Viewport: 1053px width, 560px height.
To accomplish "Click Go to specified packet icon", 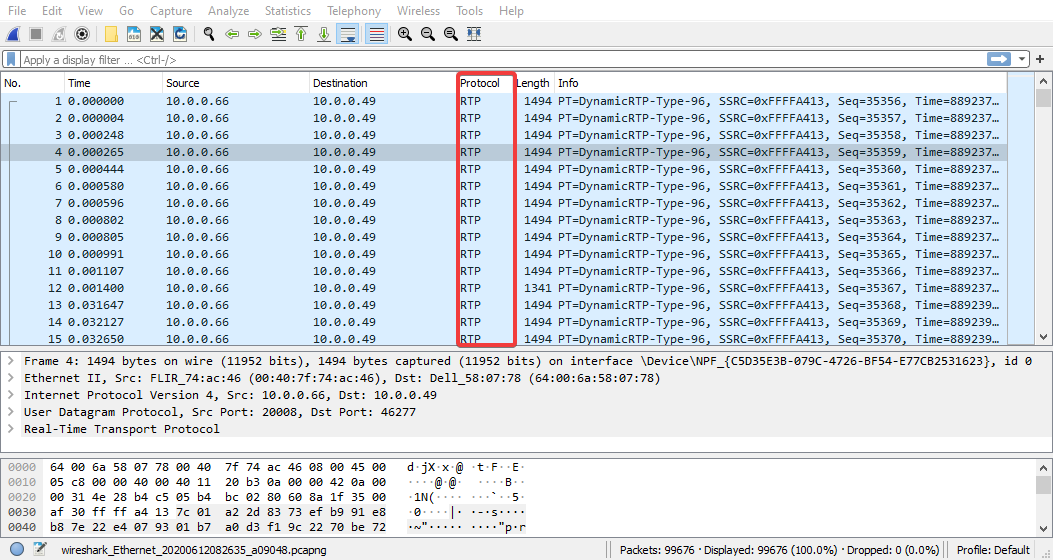I will (277, 34).
